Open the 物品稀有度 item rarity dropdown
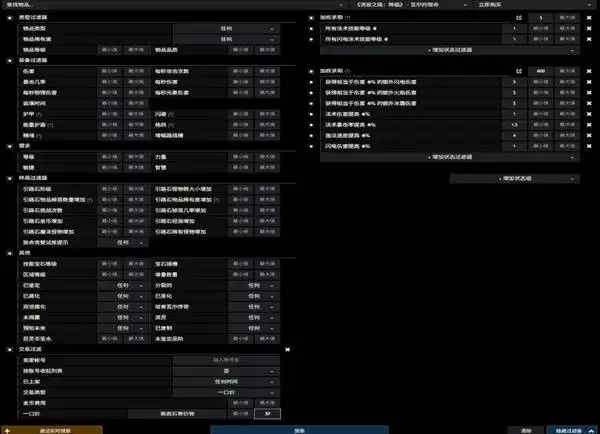The height and width of the screenshot is (434, 600). pyautogui.click(x=226, y=39)
